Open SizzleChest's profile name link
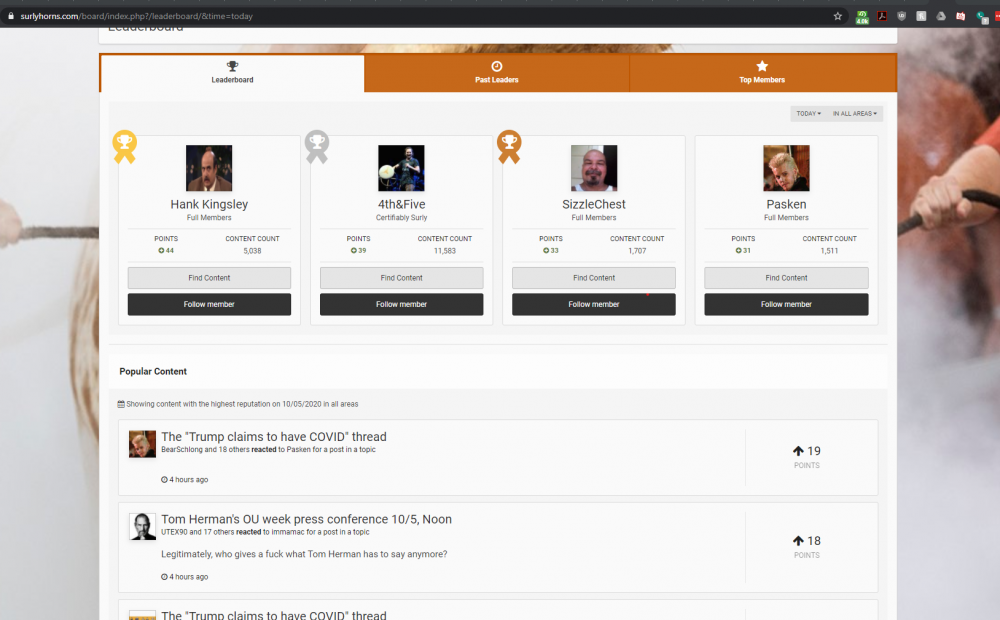The image size is (1000, 620). (x=593, y=204)
